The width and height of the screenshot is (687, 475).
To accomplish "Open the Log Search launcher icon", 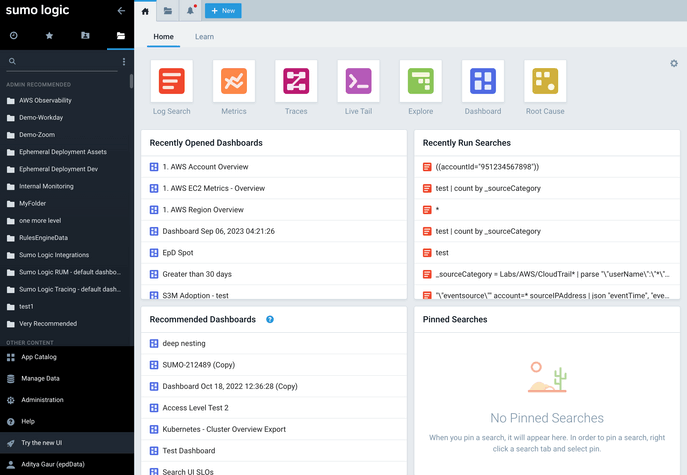I will (171, 81).
